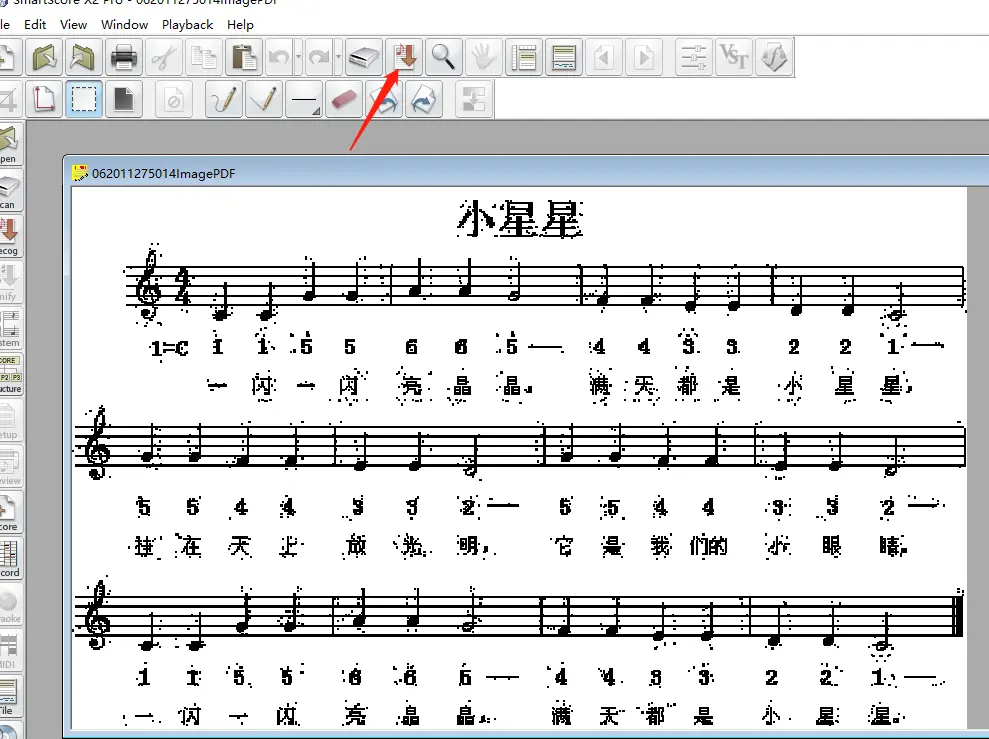Click the Tile button in left sidebar

coord(11,695)
